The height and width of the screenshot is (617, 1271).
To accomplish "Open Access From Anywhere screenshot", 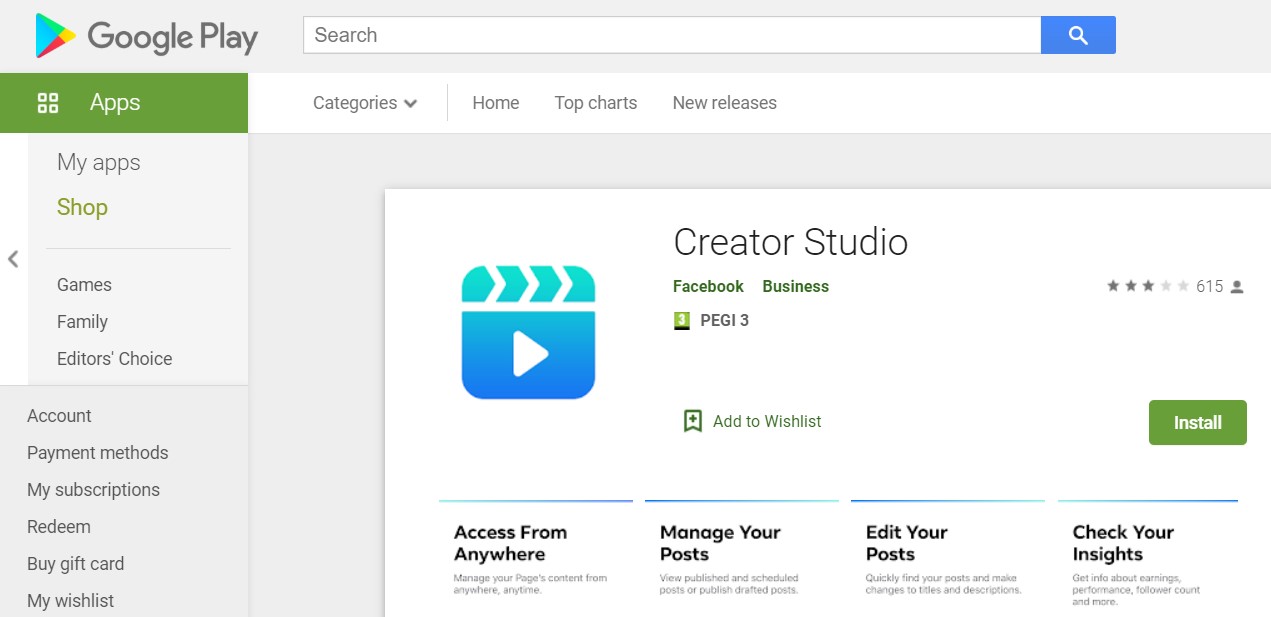I will (536, 556).
